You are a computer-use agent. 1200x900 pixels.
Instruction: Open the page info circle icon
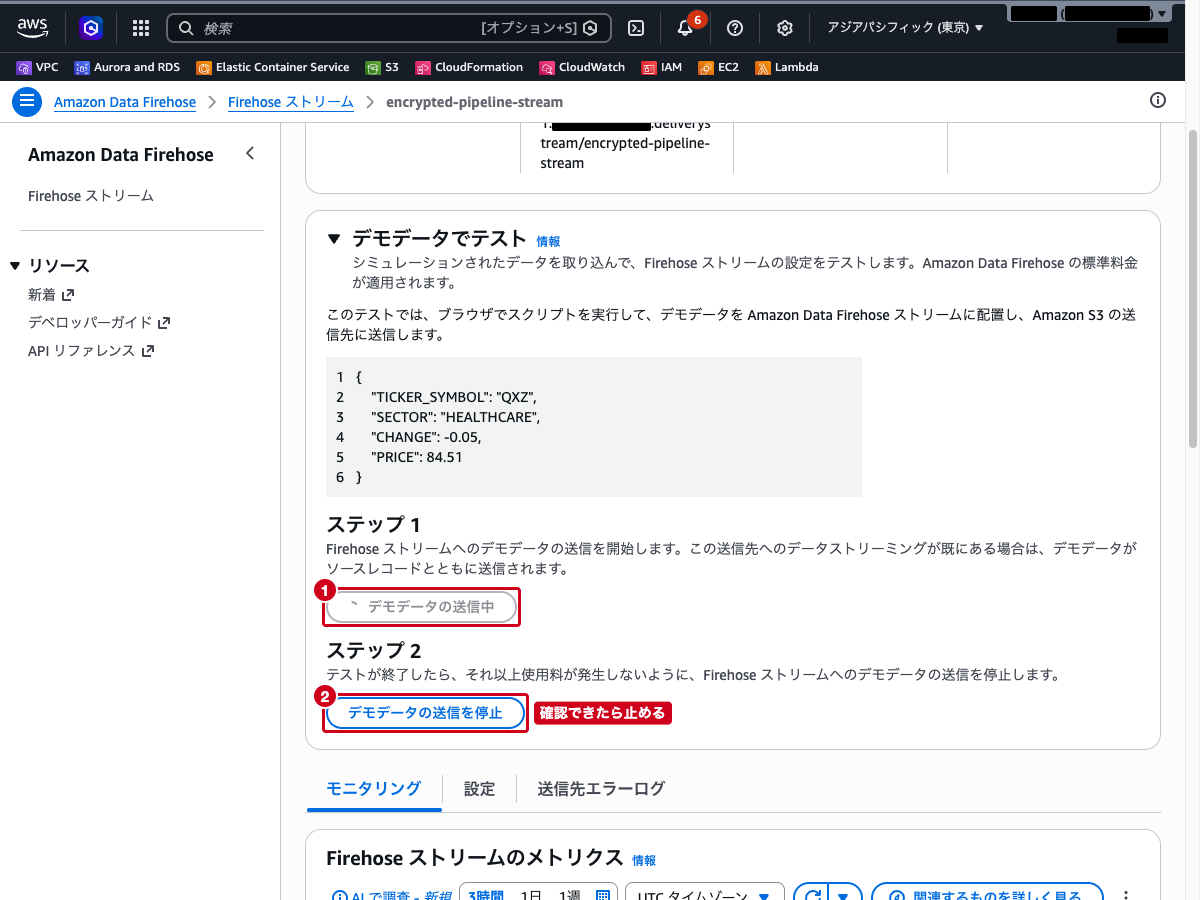(1158, 100)
